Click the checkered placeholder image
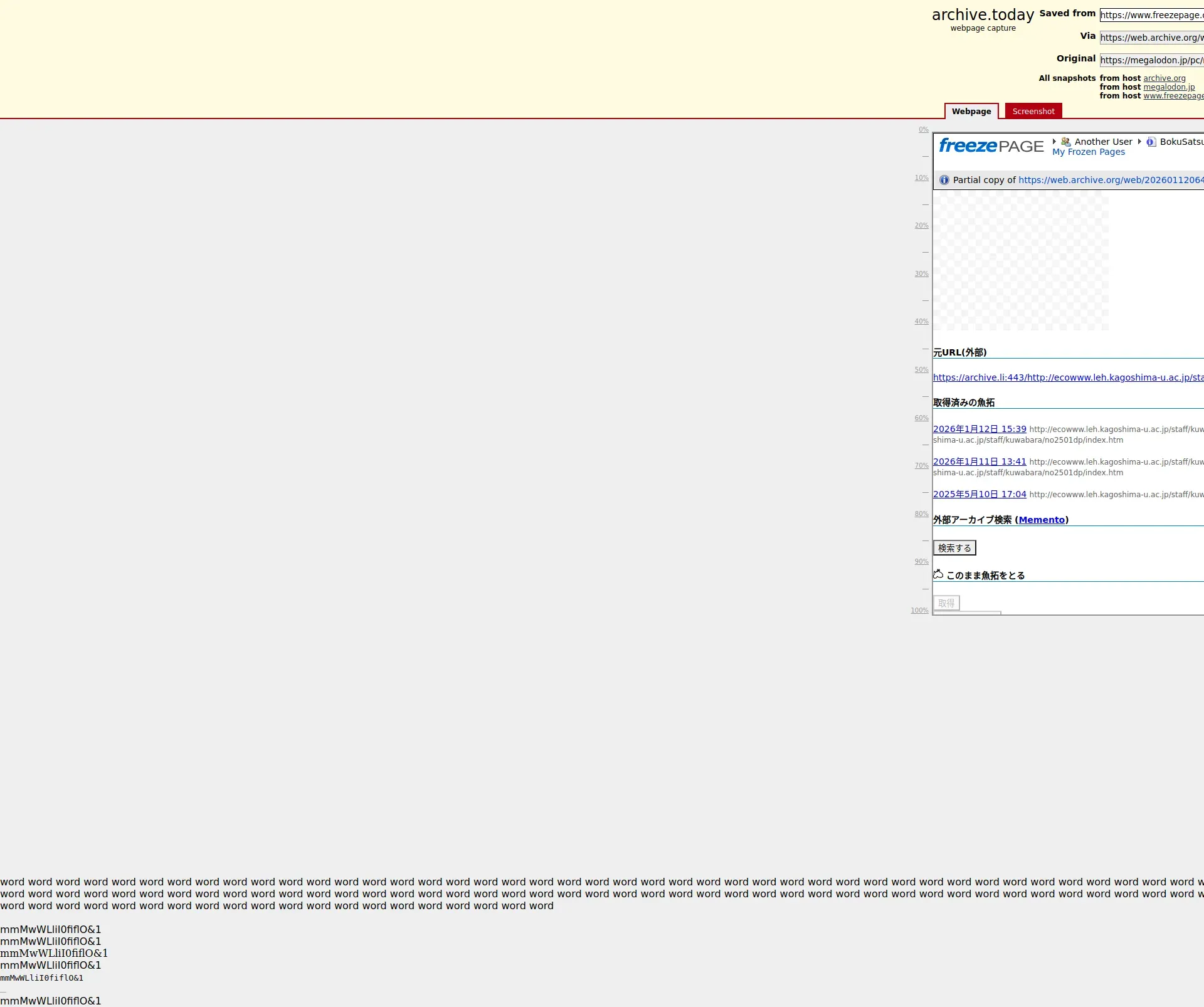This screenshot has height=1007, width=1204. 1020,261
